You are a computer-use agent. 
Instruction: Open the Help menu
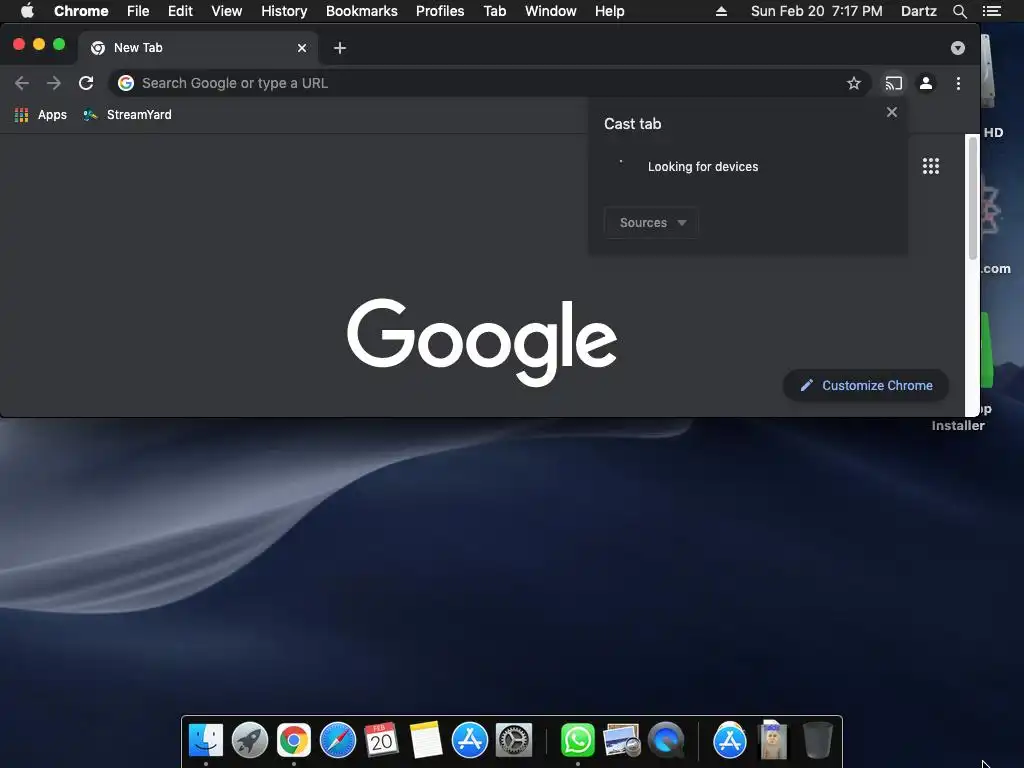point(609,11)
